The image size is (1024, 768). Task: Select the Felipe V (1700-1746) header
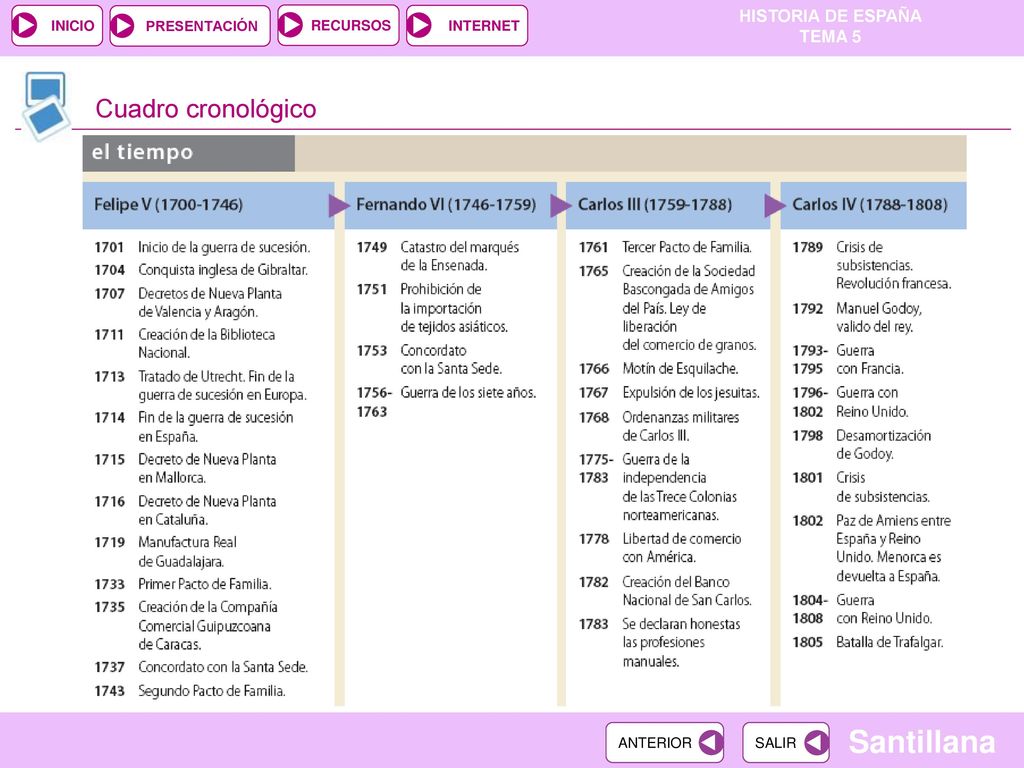tap(208, 205)
